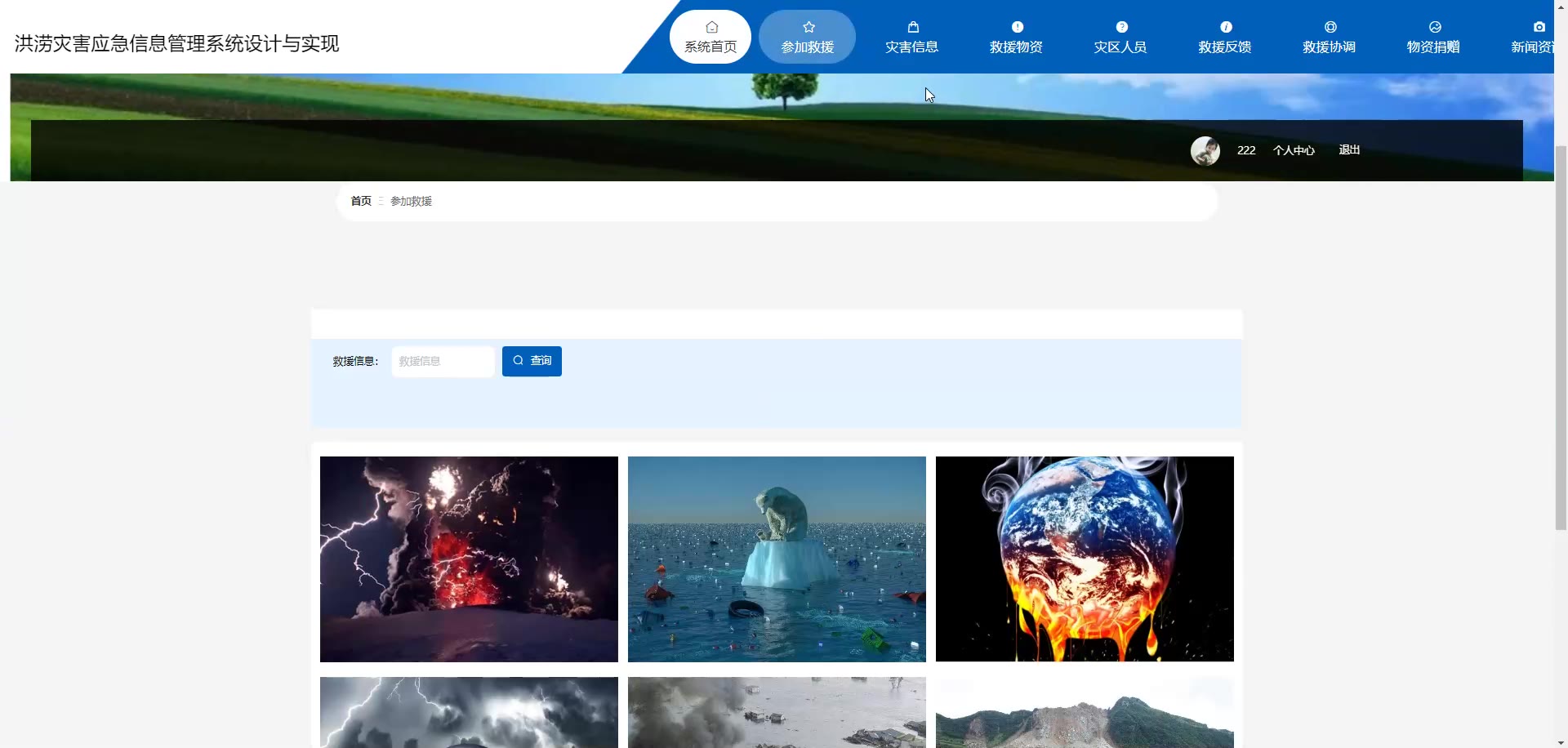Image resolution: width=1568 pixels, height=748 pixels.
Task: Click the 查询 search button
Action: (532, 361)
